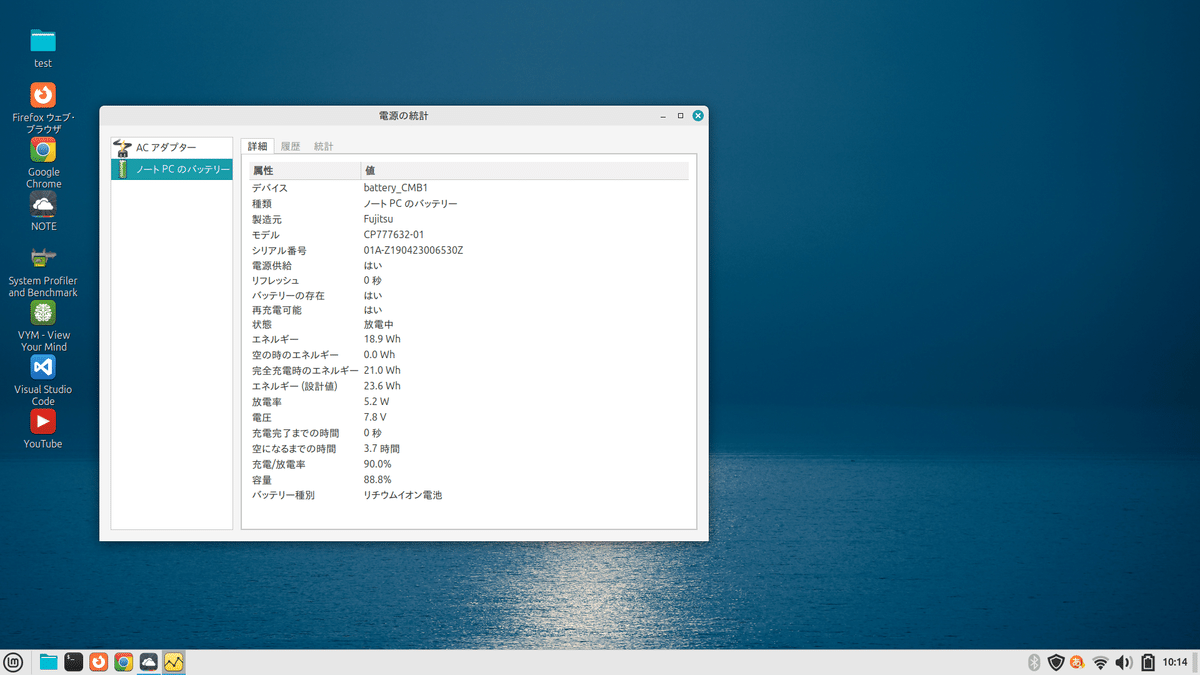Open the Linux Mint start menu
1200x675 pixels.
pyautogui.click(x=14, y=662)
